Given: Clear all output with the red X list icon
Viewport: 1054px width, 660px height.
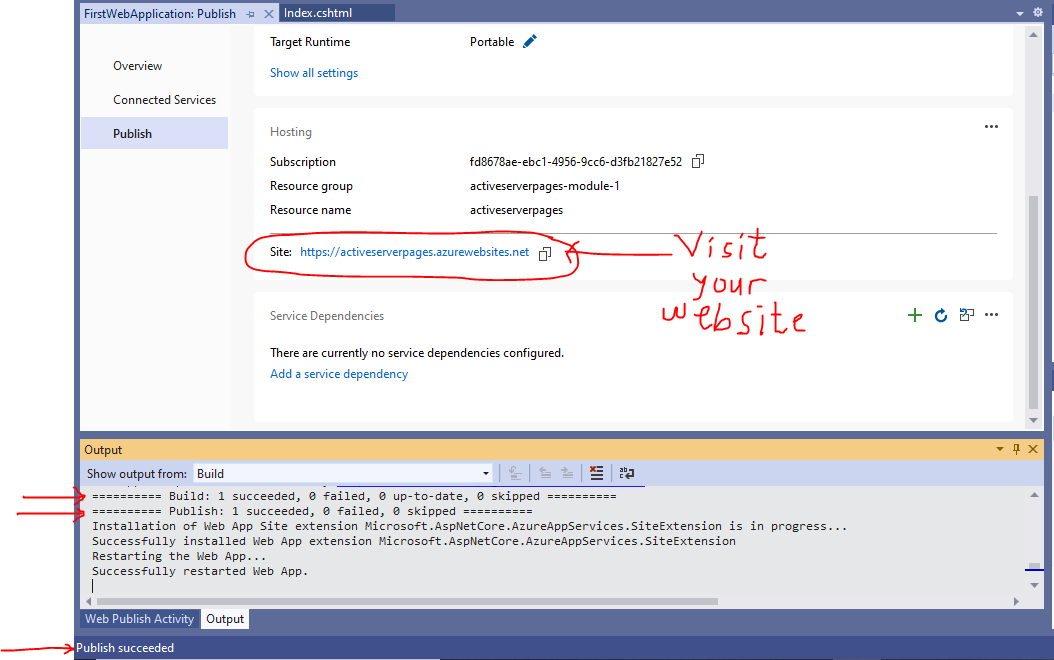Looking at the screenshot, I should point(596,473).
